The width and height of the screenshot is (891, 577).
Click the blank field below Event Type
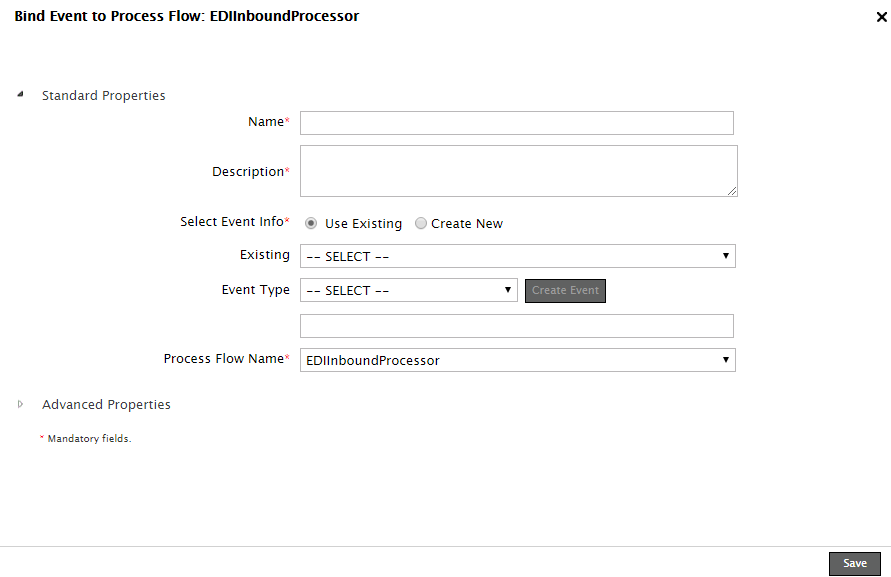pos(516,326)
